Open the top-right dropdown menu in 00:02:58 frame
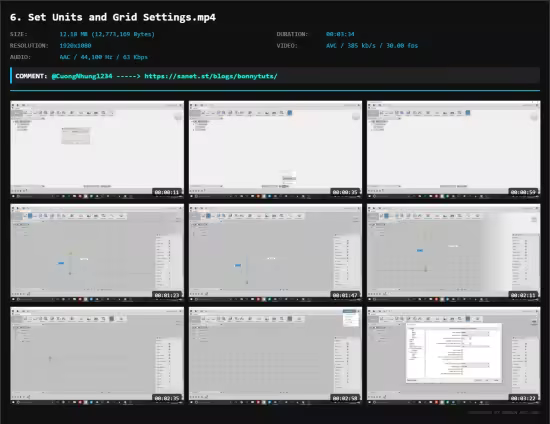 350,318
